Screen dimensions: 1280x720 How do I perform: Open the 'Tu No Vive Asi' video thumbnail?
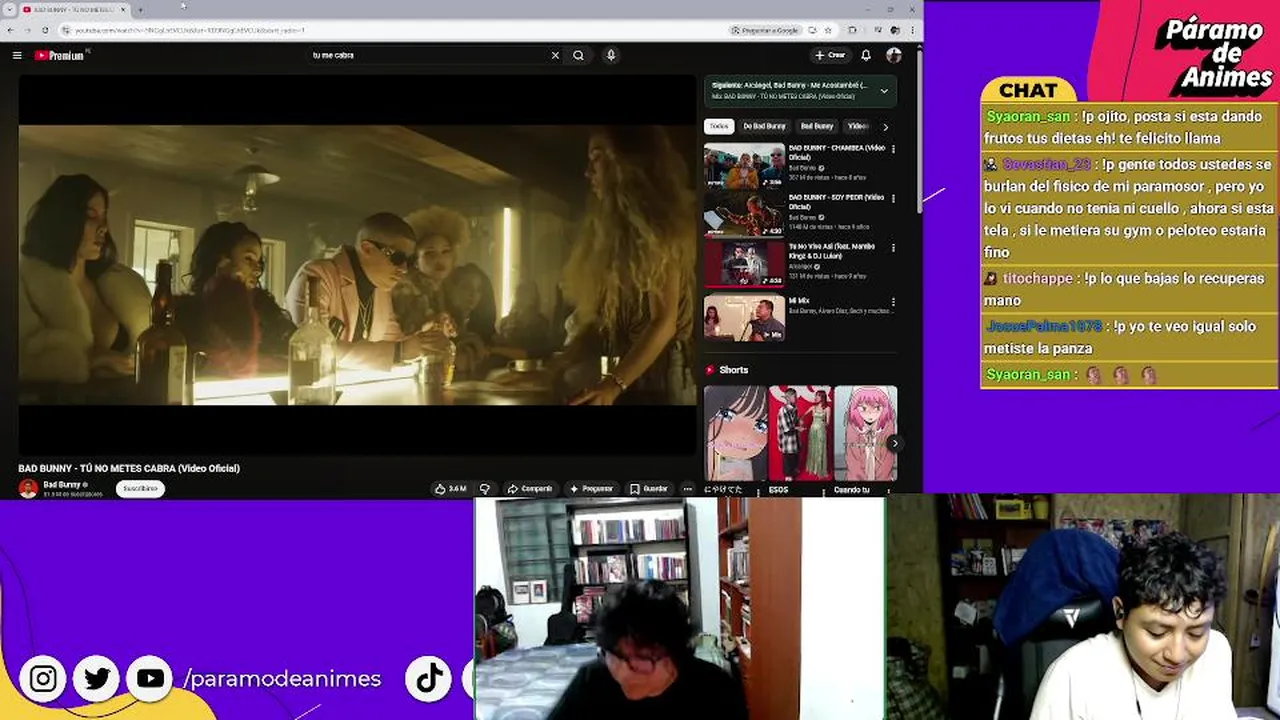744,264
